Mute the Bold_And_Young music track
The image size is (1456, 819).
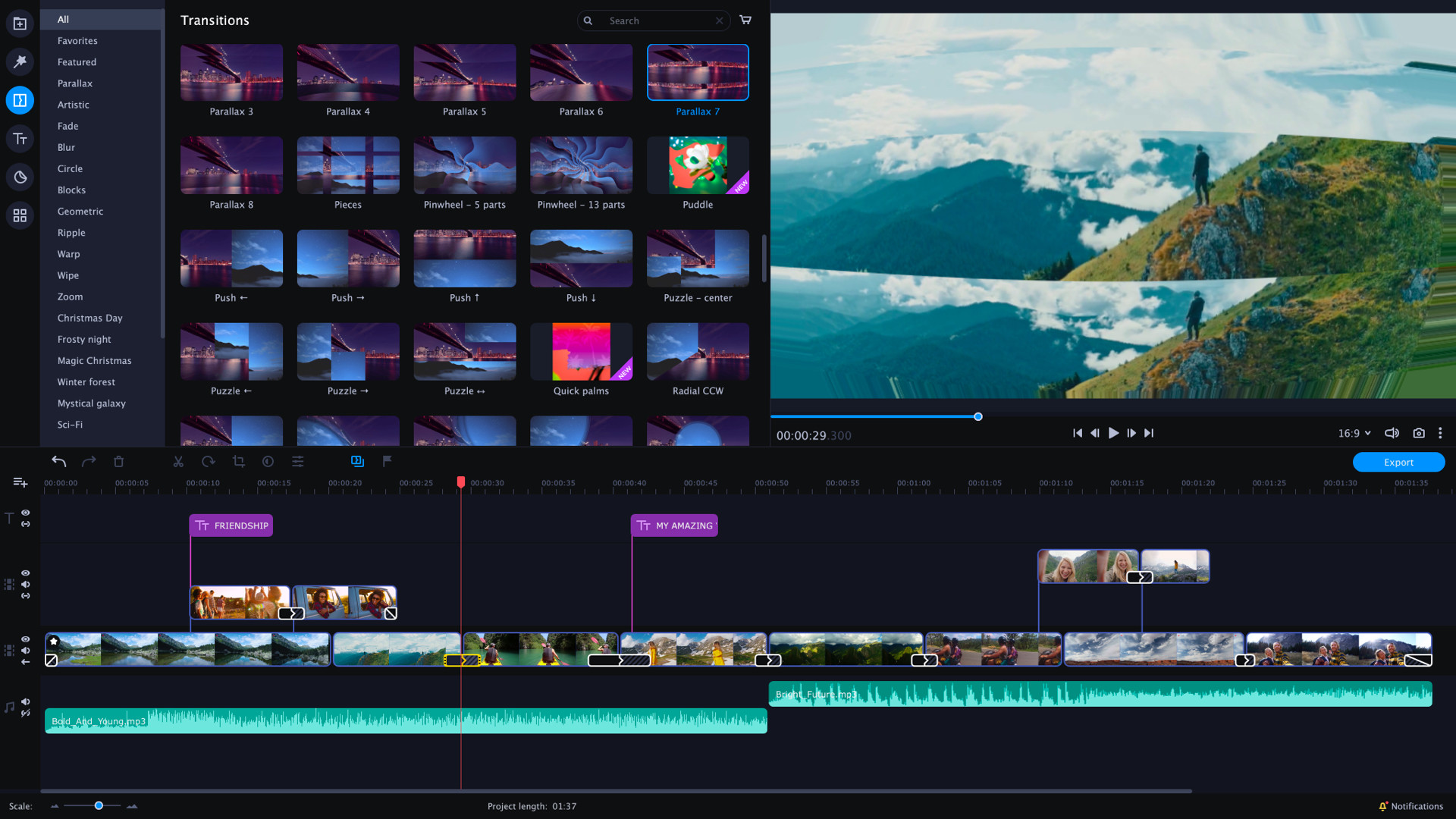point(25,701)
